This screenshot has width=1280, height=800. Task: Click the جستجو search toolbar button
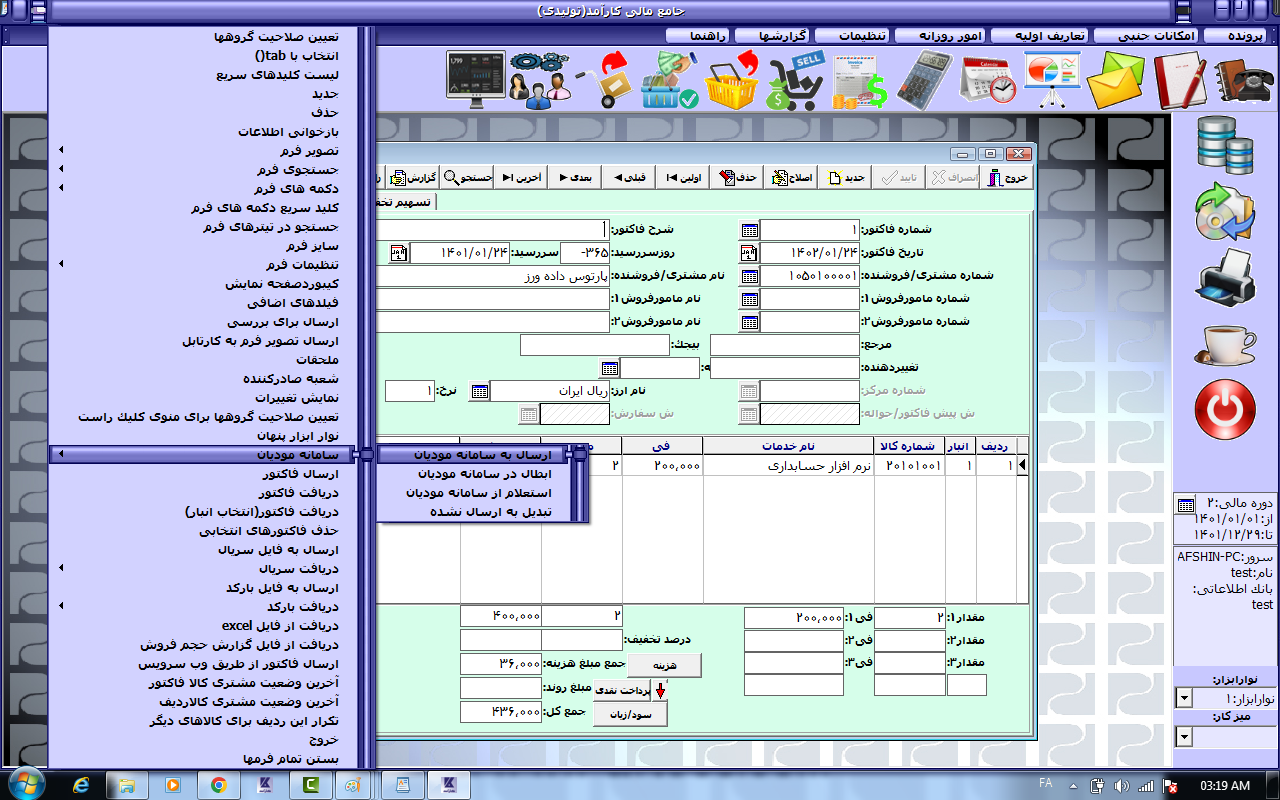point(468,177)
